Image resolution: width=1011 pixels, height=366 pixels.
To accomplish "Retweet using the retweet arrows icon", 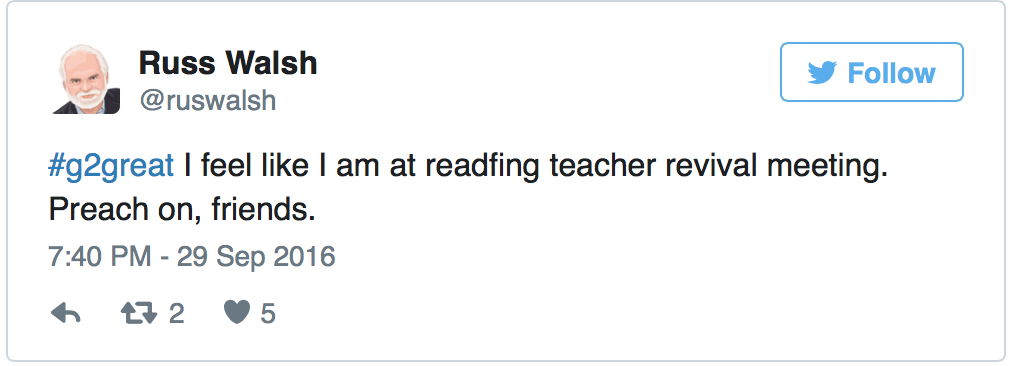I will click(139, 314).
